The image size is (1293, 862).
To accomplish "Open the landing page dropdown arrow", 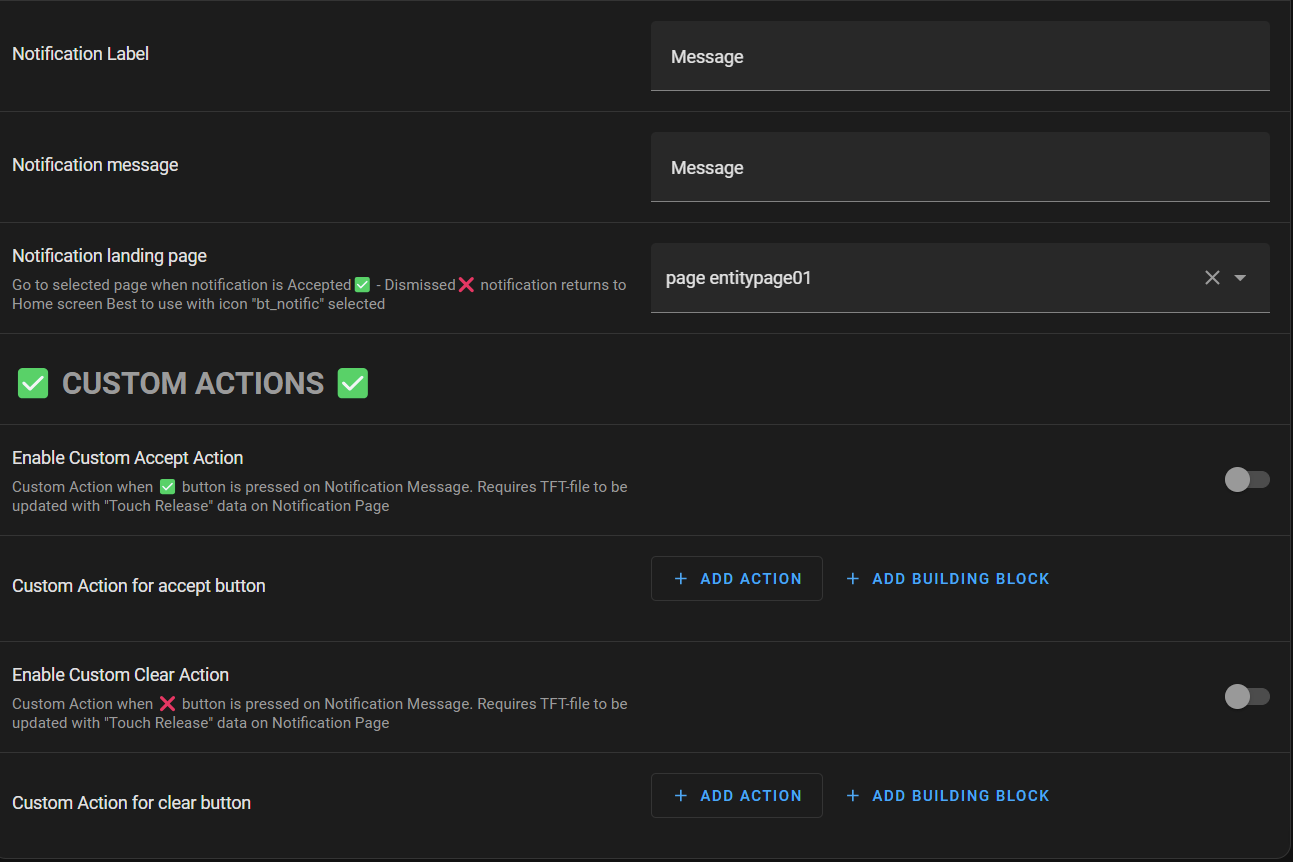I will coord(1240,277).
